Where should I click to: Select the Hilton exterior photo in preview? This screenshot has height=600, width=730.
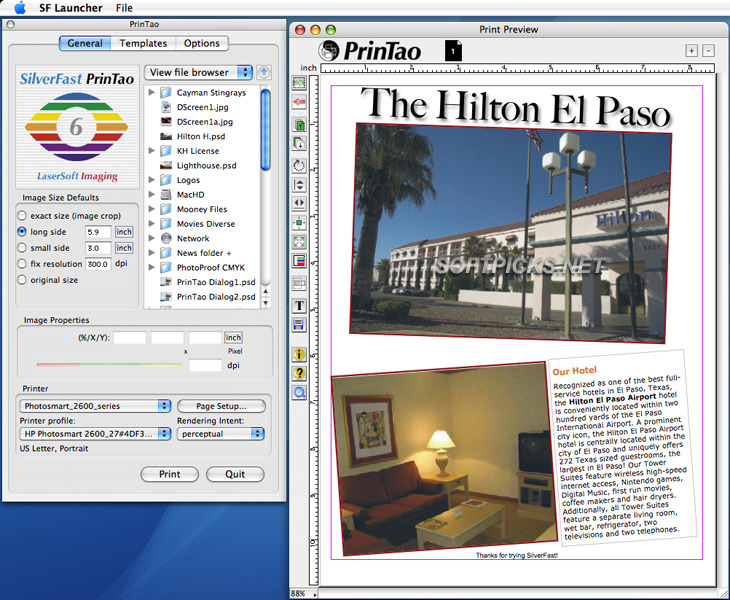pos(511,233)
